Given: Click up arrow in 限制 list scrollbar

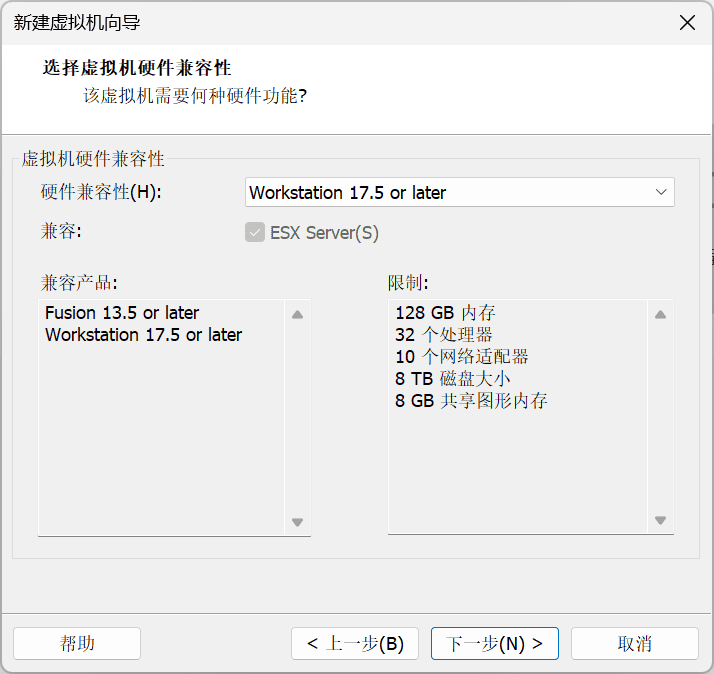Looking at the screenshot, I should click(x=660, y=314).
